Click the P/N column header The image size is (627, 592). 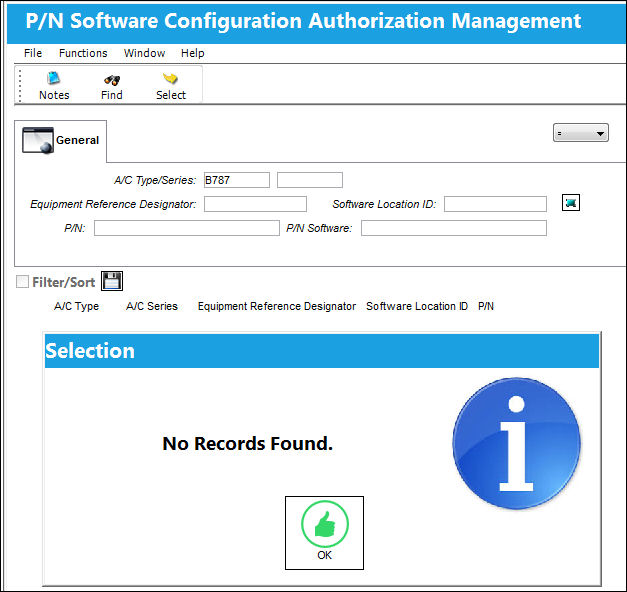(x=486, y=306)
